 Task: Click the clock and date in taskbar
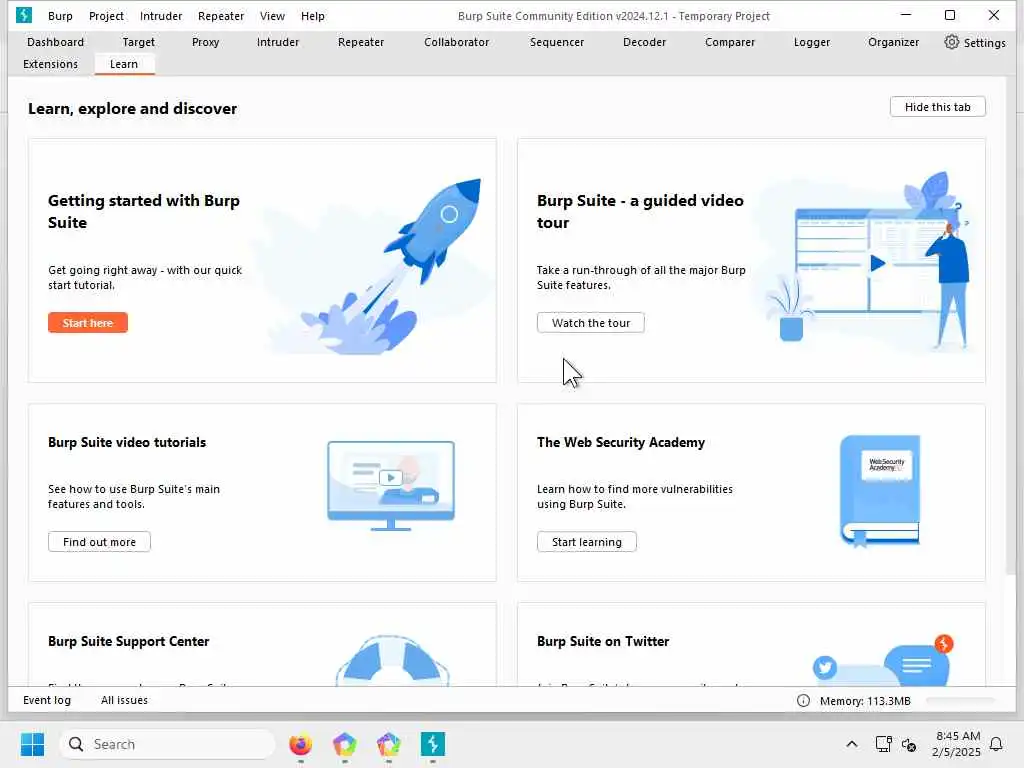pyautogui.click(x=956, y=744)
